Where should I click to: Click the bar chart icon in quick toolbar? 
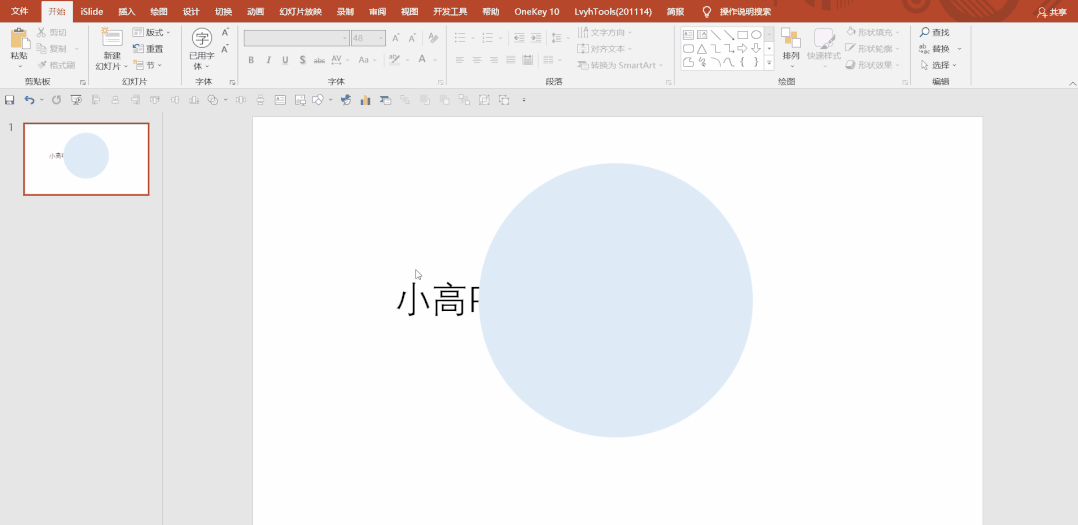click(365, 100)
